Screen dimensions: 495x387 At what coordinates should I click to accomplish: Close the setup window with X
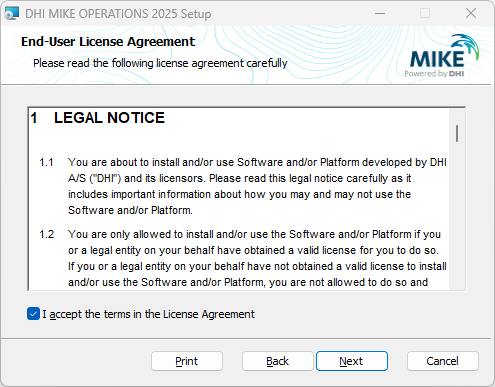471,14
